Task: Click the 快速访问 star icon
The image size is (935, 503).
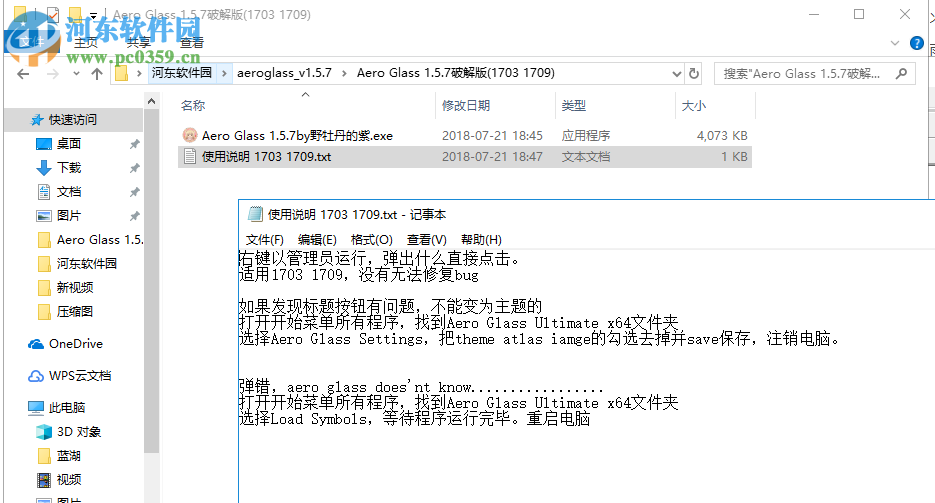Action: click(37, 120)
